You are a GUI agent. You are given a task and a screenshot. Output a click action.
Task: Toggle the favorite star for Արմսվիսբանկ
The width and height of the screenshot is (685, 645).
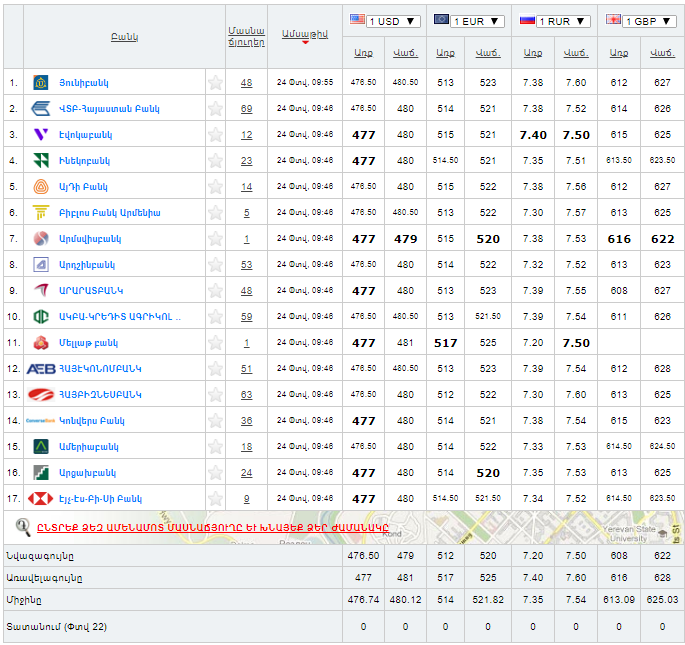(x=215, y=238)
